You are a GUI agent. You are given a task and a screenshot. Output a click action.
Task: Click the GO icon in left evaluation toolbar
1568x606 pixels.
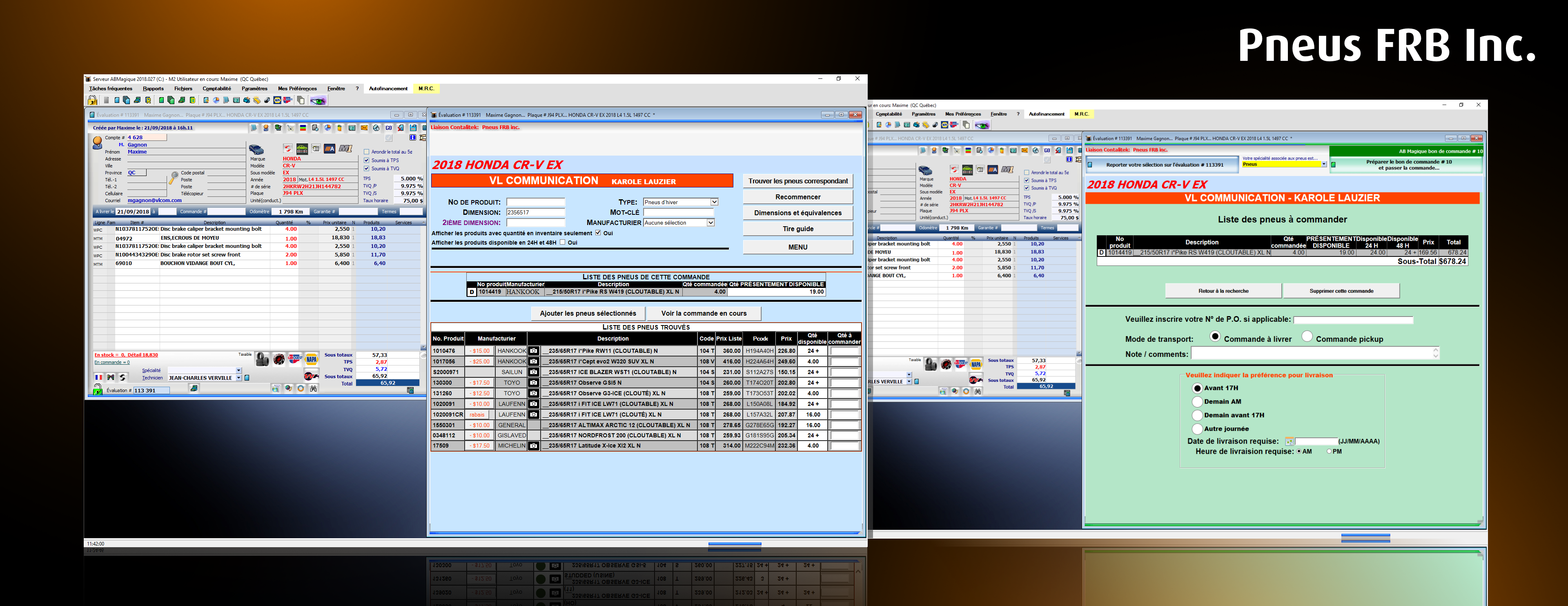tap(388, 128)
